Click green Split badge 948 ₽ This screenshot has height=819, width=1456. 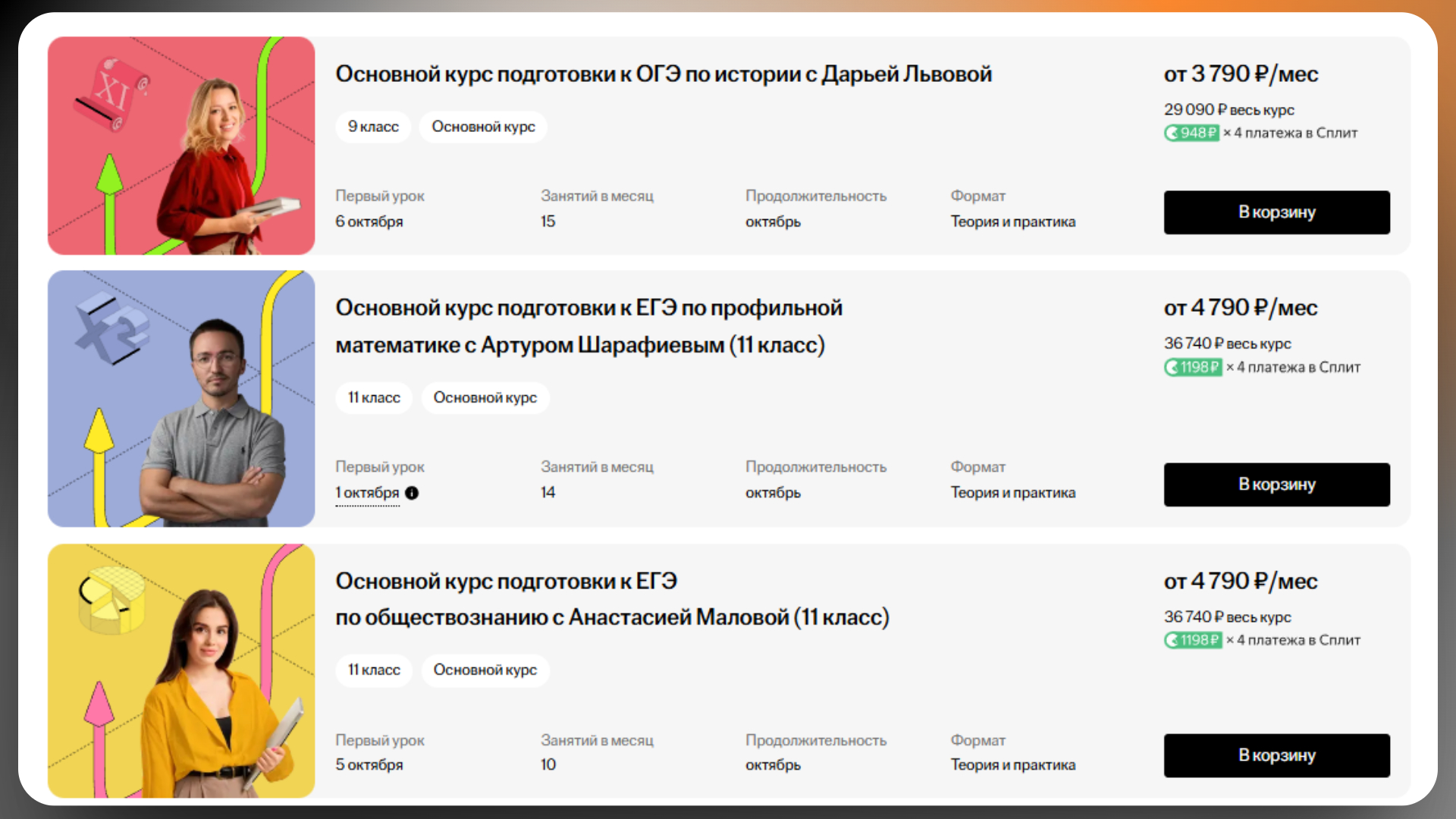tap(1191, 133)
